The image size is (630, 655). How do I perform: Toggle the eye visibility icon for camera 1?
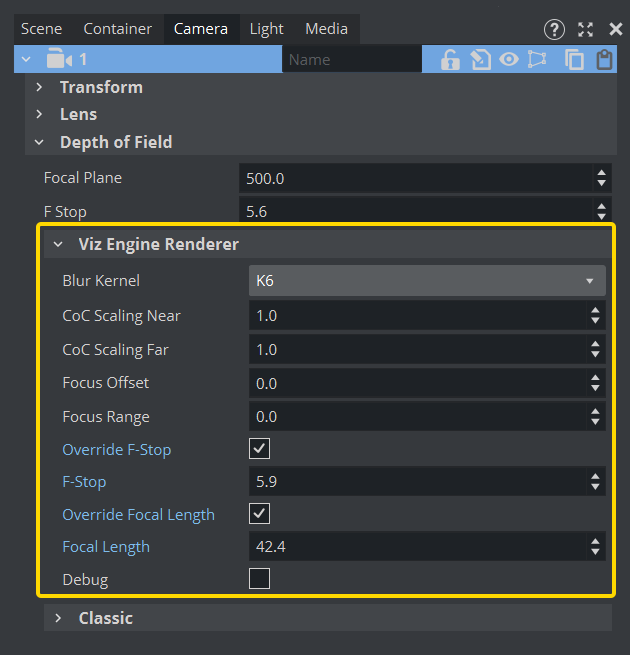[x=510, y=60]
